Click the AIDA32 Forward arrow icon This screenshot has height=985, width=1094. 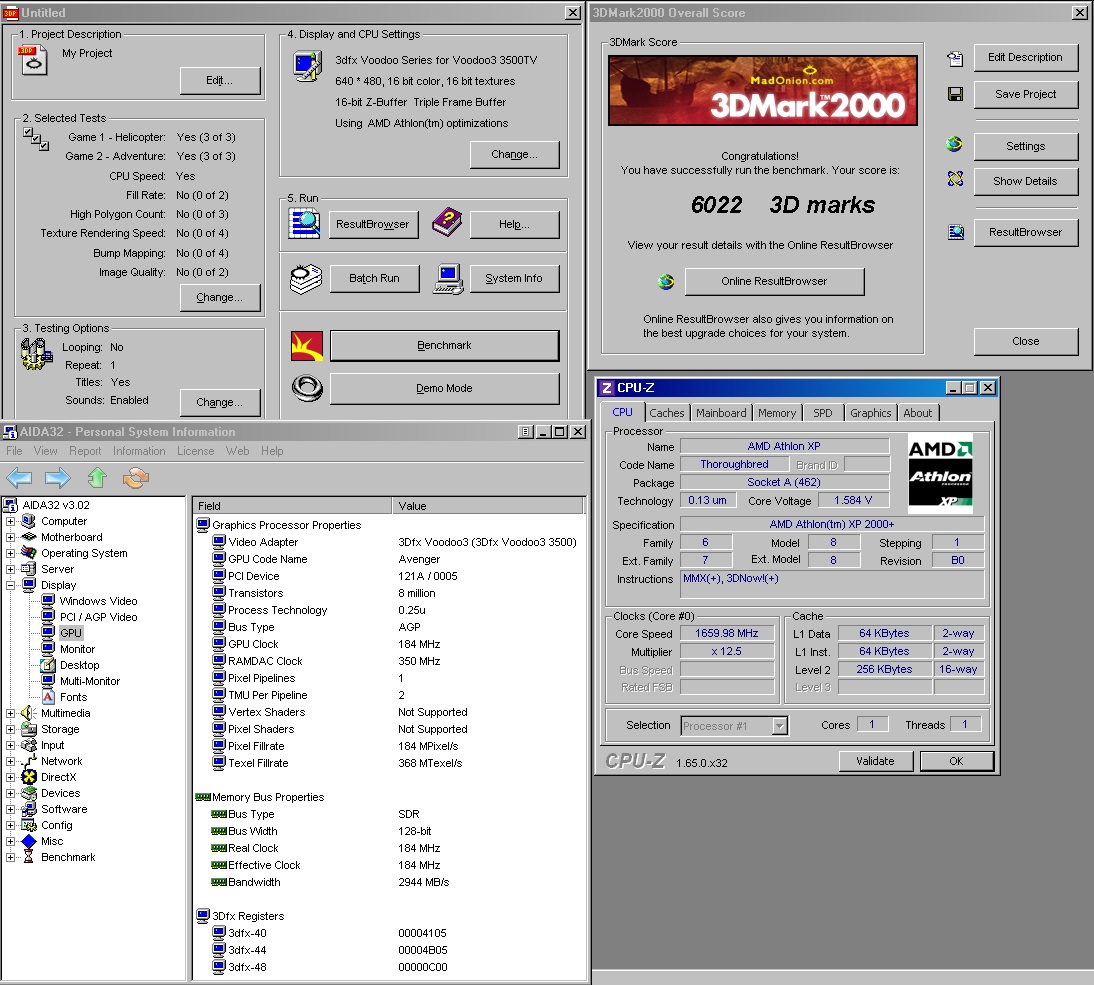[x=57, y=478]
